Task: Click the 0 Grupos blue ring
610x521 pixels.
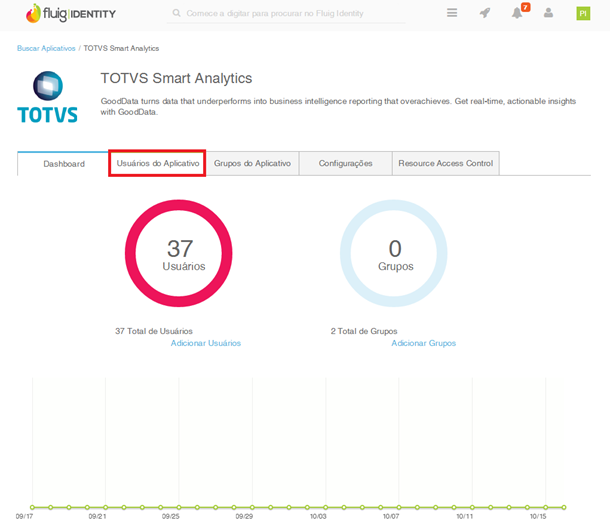Action: 394,253
